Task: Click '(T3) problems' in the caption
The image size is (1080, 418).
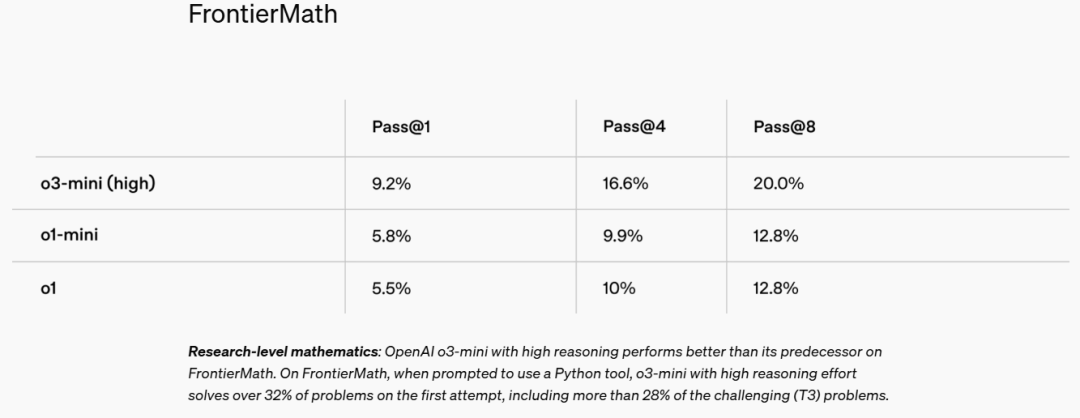Action: point(840,395)
